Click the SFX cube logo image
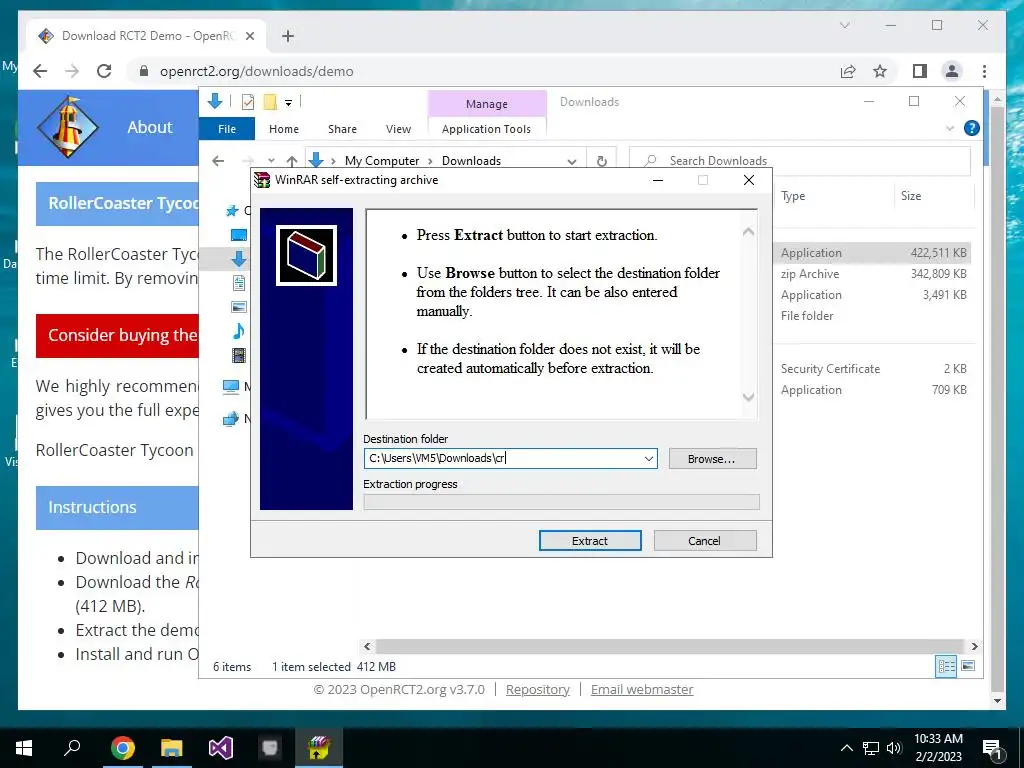1024x768 pixels. [x=306, y=255]
